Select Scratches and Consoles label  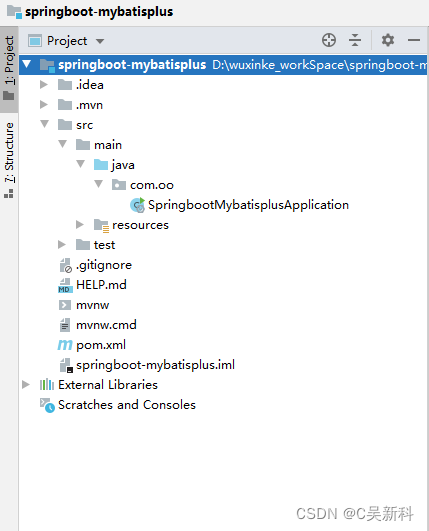pos(127,405)
